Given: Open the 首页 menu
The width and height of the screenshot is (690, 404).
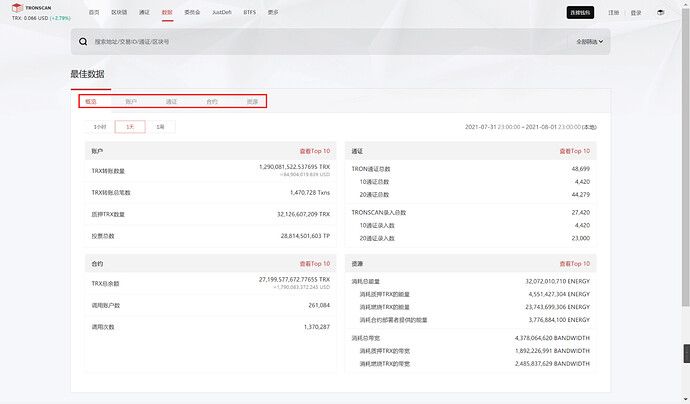Looking at the screenshot, I should pyautogui.click(x=94, y=12).
